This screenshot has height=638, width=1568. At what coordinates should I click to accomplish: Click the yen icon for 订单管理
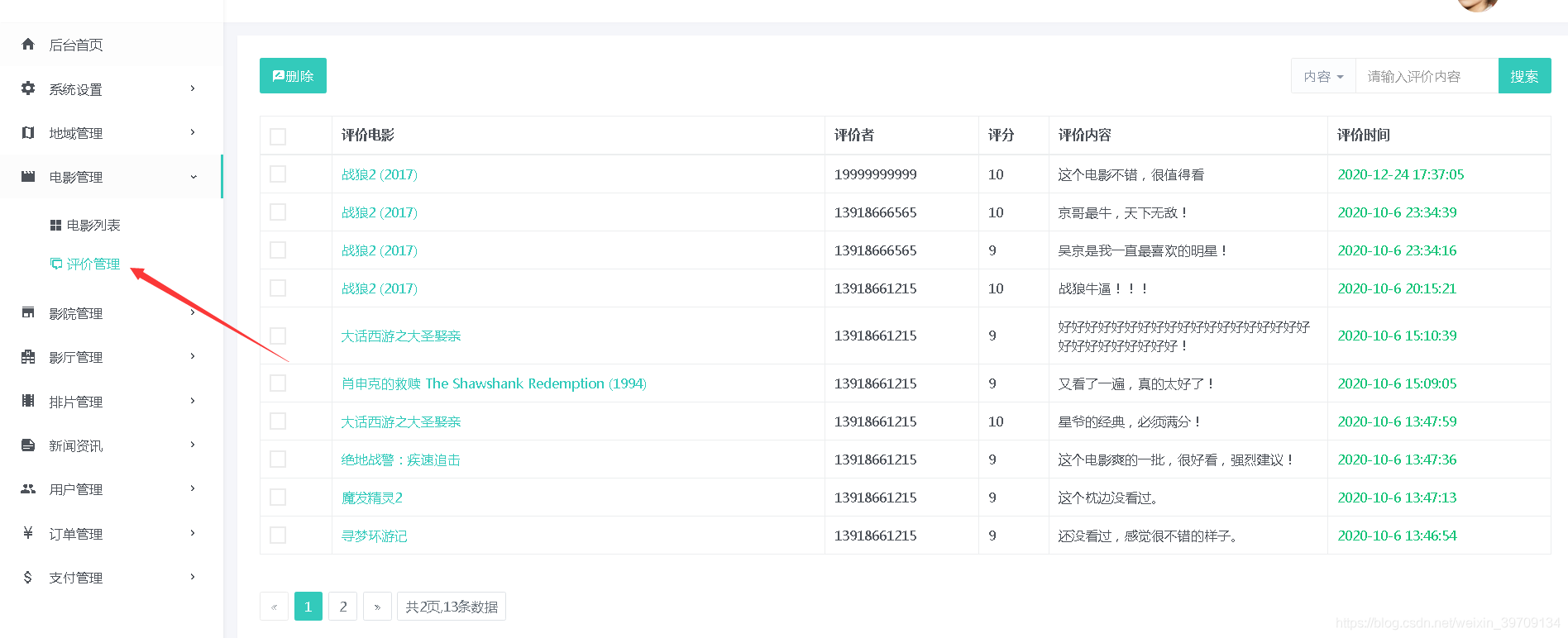(28, 533)
